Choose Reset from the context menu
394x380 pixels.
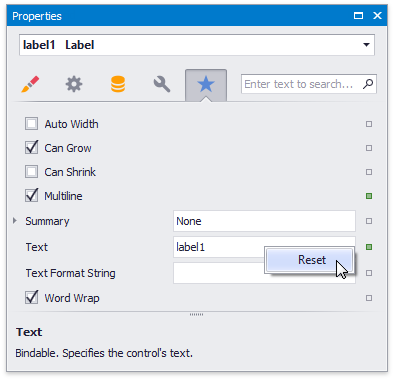310,260
